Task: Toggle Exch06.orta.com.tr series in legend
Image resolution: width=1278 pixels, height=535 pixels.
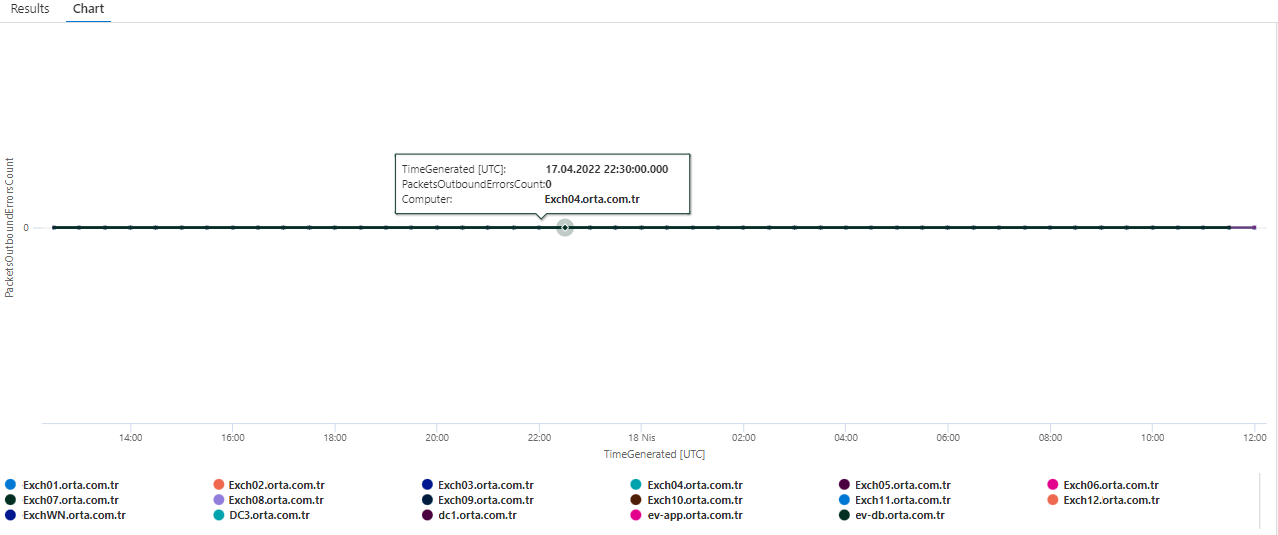Action: (1102, 485)
